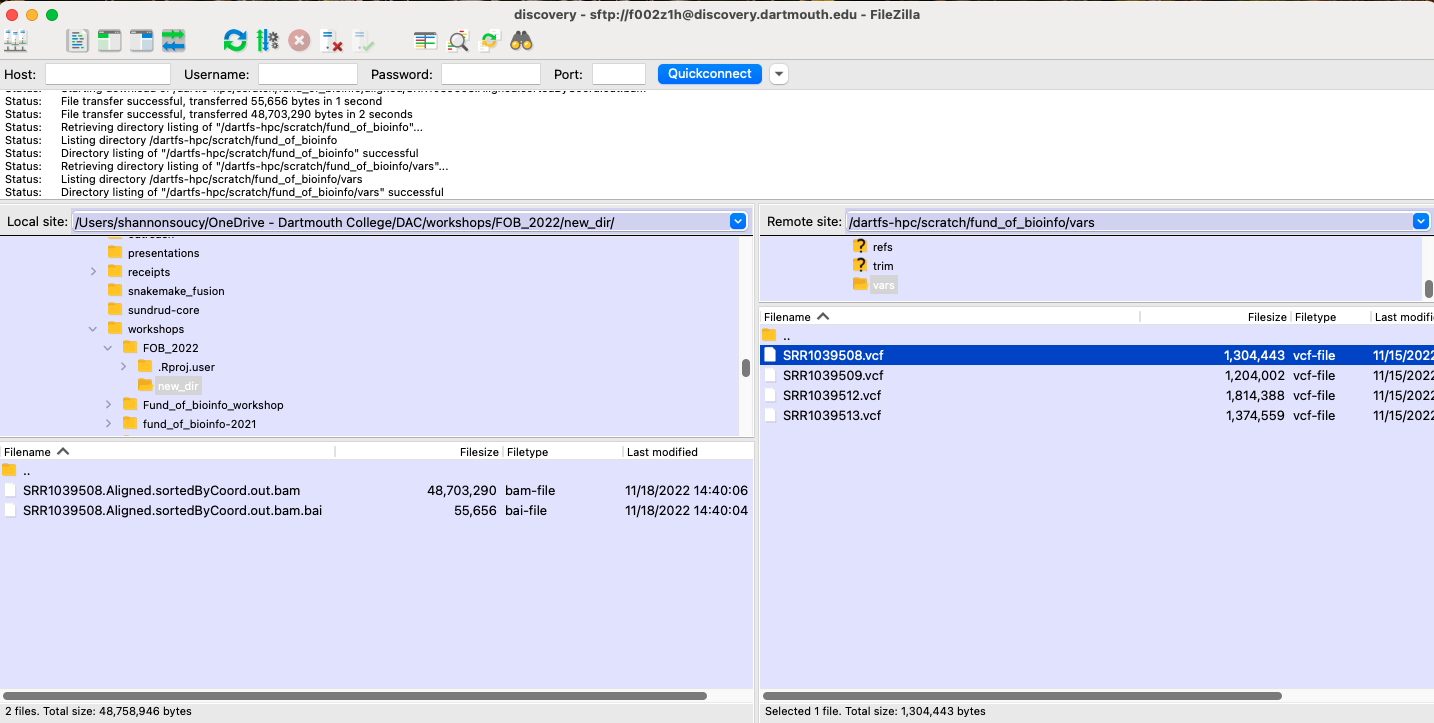Toggle directory comparison icon

[x=458, y=41]
